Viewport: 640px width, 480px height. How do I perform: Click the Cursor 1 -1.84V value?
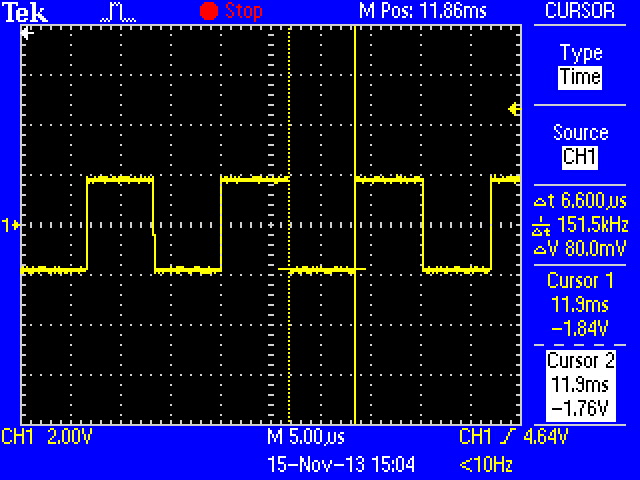coord(580,328)
